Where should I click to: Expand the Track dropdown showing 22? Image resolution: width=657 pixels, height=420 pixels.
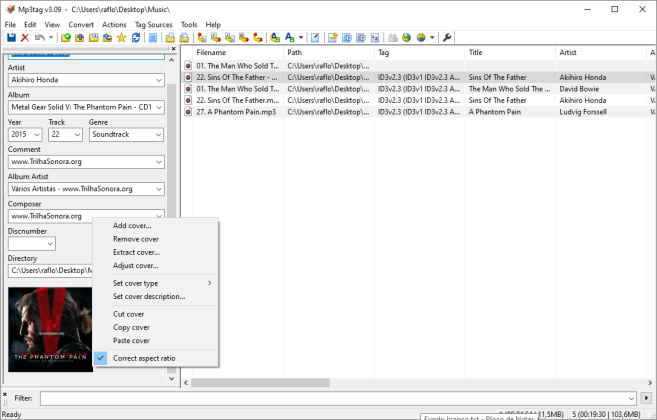77,135
